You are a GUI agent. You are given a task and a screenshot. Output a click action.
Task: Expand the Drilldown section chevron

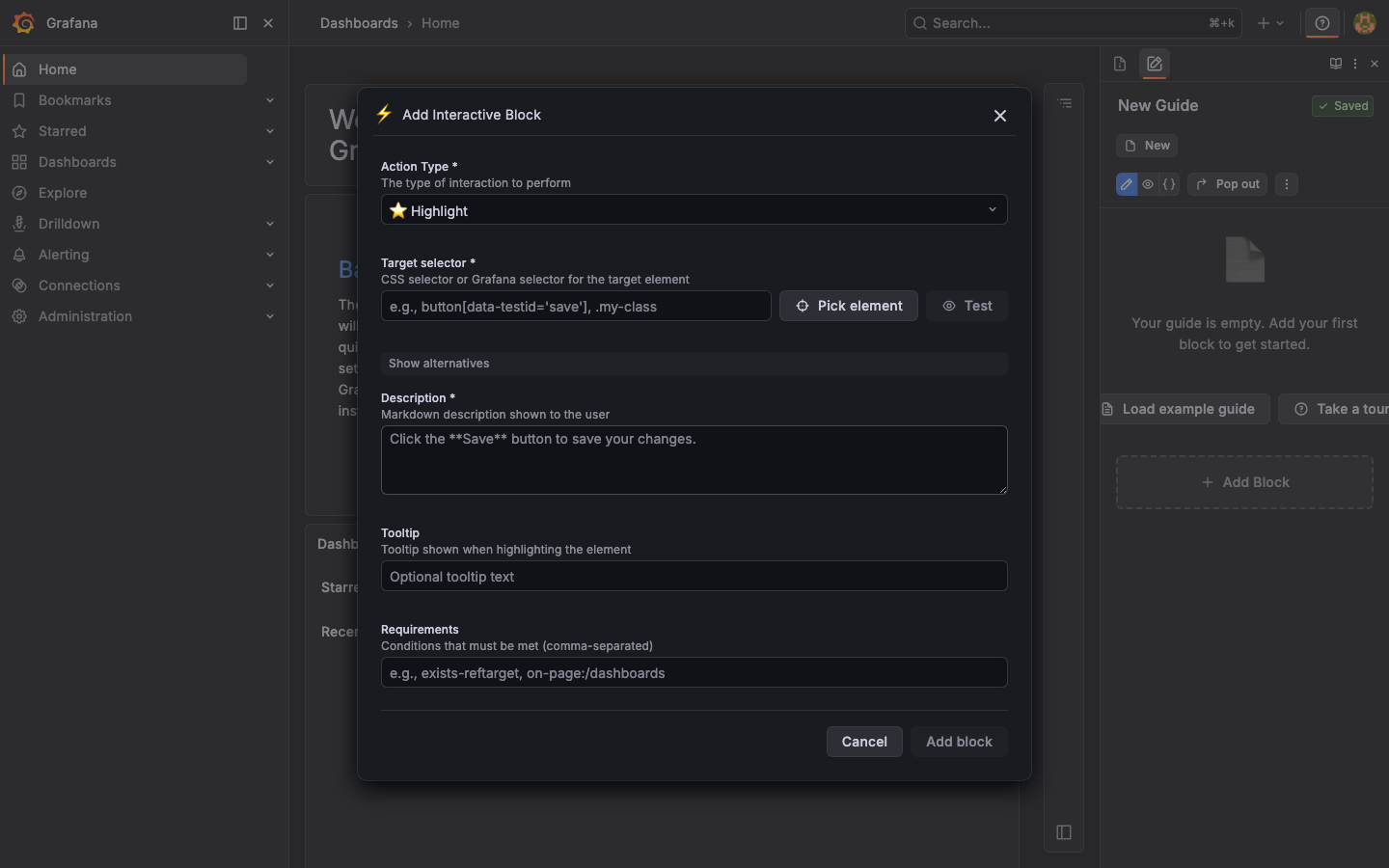[270, 224]
